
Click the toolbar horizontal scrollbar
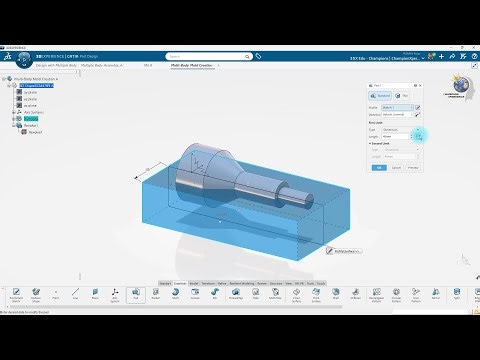176,307
